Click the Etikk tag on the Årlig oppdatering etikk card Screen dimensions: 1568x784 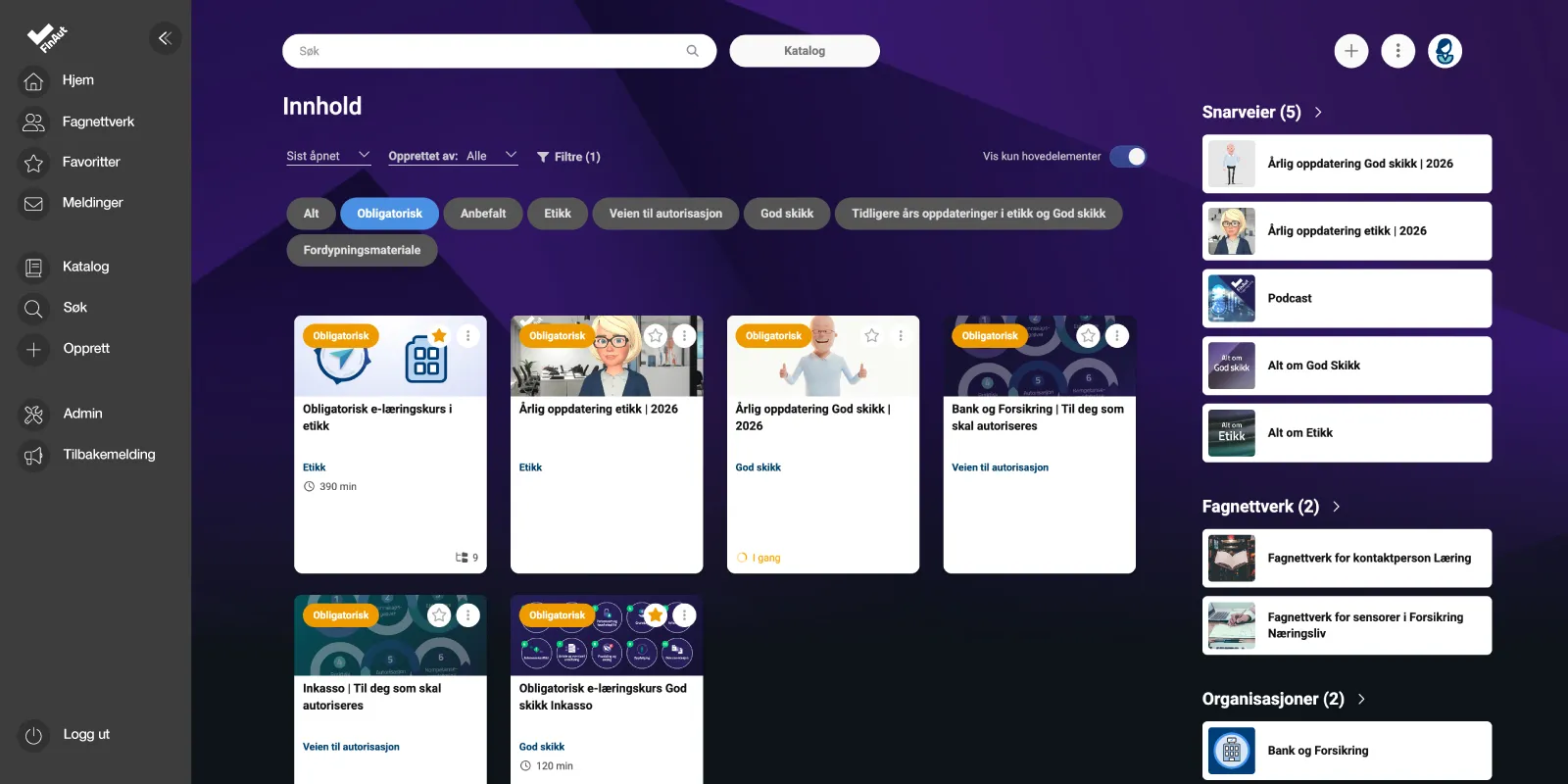530,467
